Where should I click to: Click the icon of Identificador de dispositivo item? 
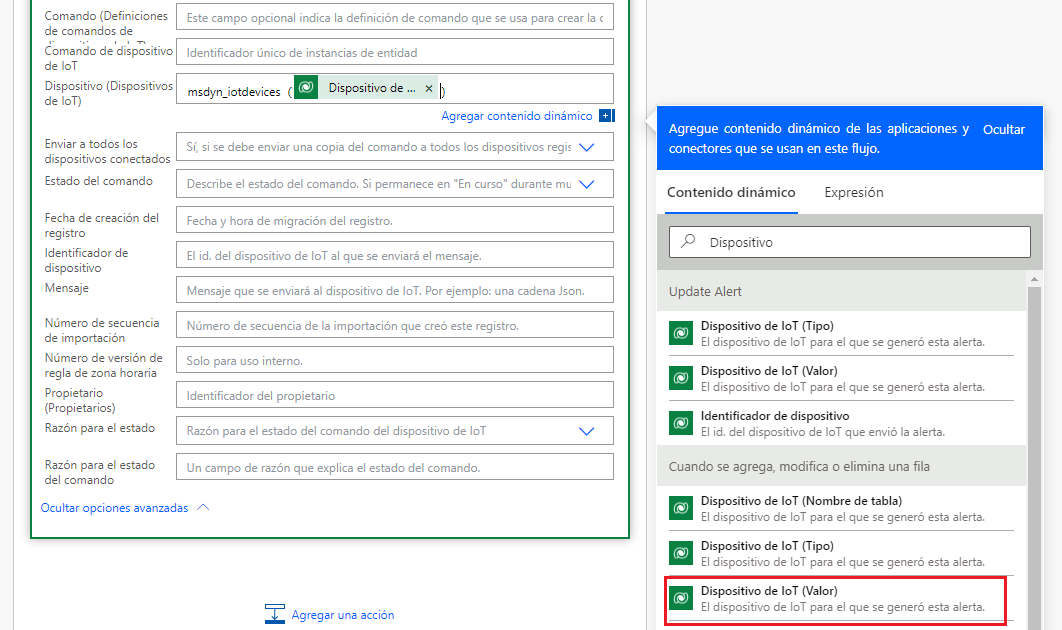[x=681, y=423]
